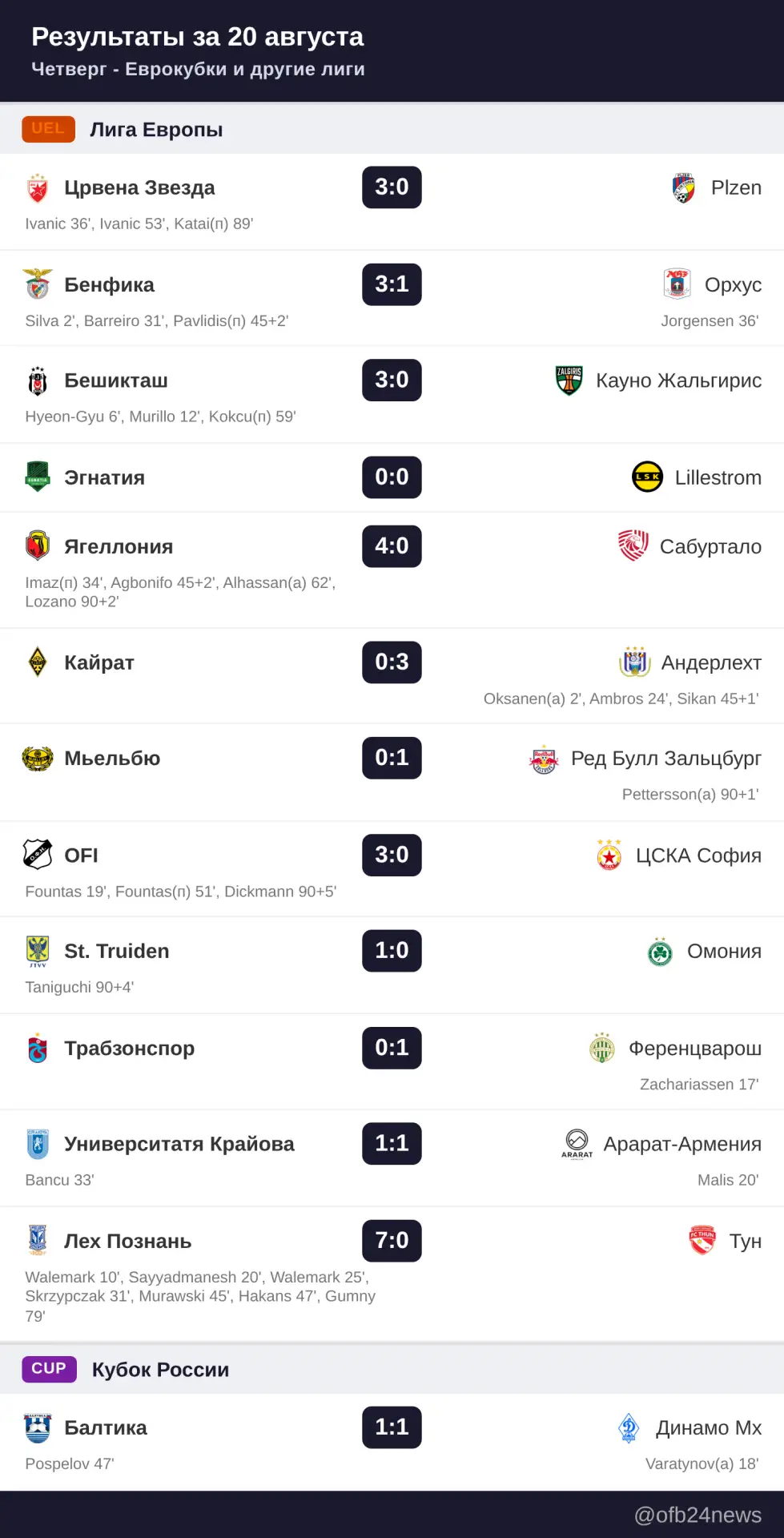The height and width of the screenshot is (1538, 784).
Task: Open the @ofb24news handle link
Action: 698,1515
